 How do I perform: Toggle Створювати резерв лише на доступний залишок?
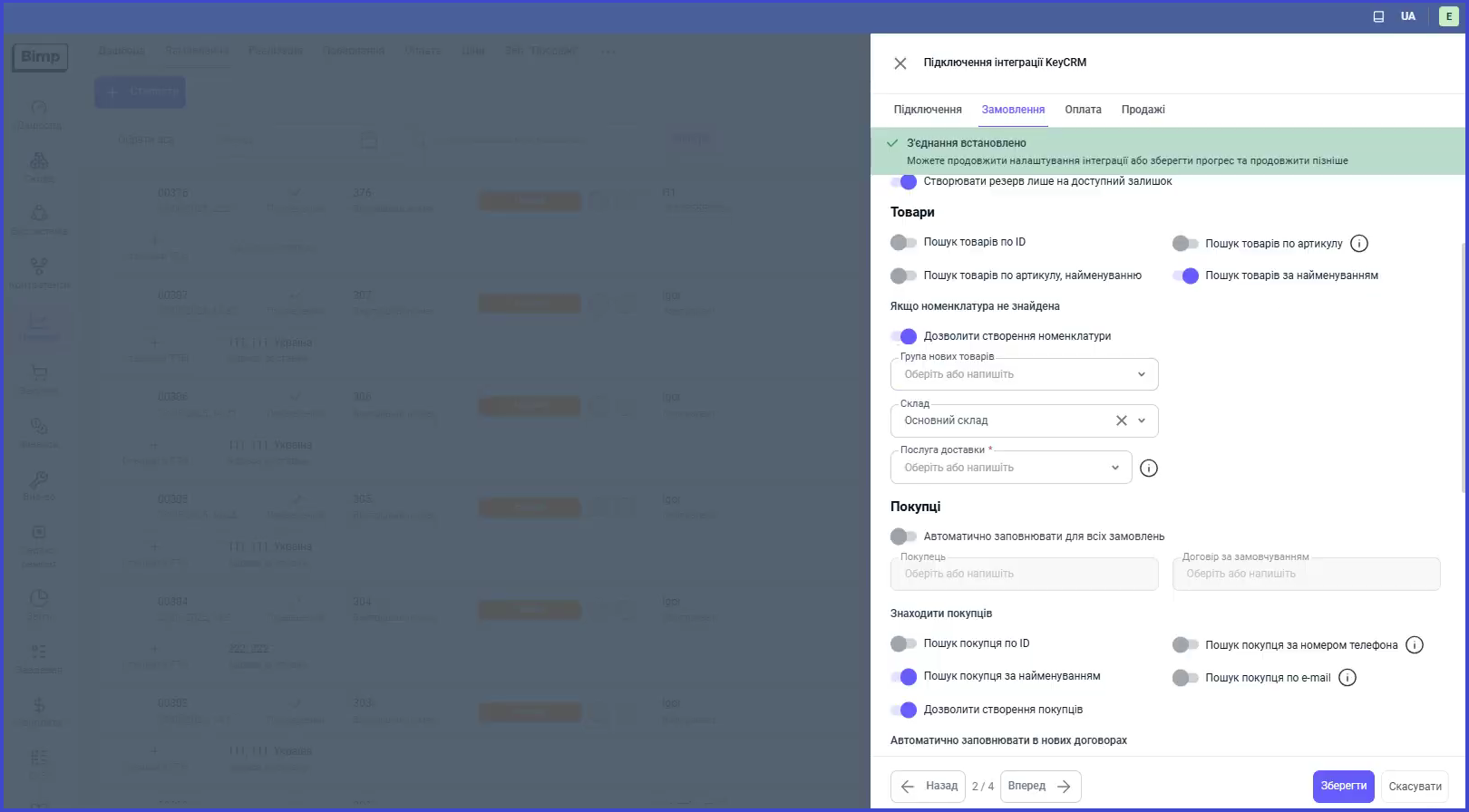pyautogui.click(x=903, y=182)
